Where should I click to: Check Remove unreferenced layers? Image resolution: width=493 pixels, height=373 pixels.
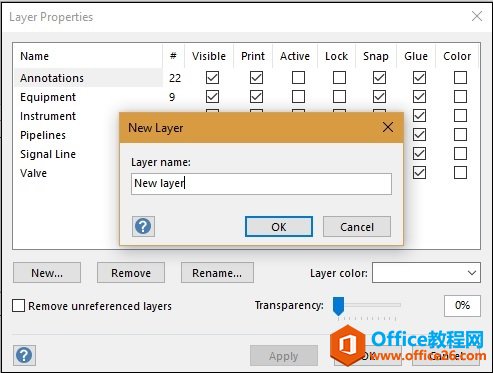click(x=18, y=305)
